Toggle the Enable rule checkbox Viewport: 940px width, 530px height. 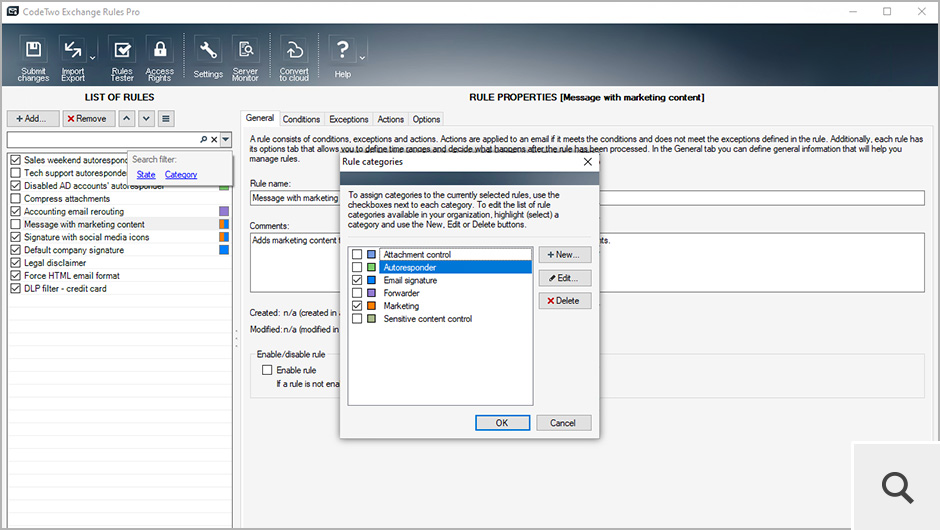click(x=267, y=370)
